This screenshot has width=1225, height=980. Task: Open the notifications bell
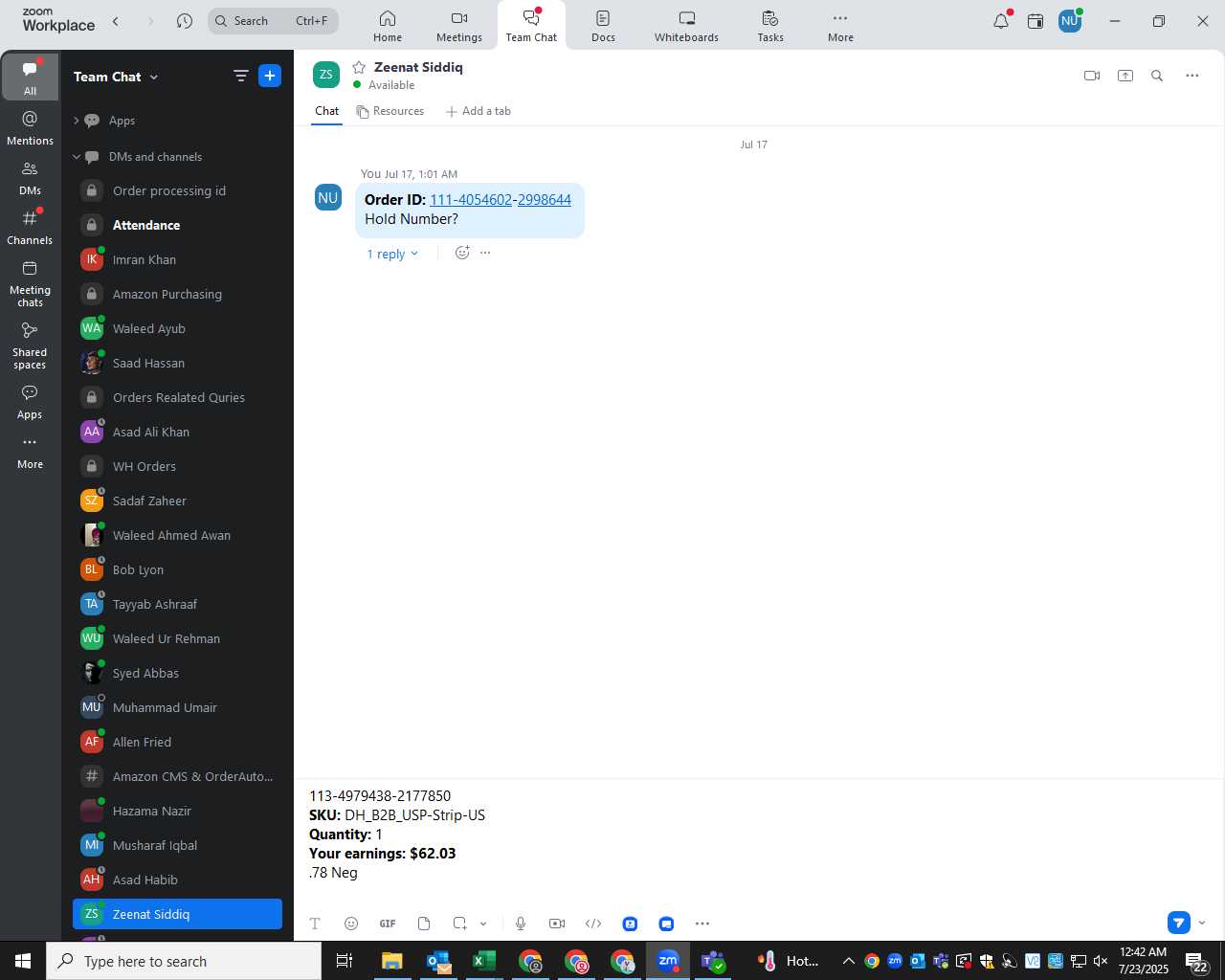1001,21
